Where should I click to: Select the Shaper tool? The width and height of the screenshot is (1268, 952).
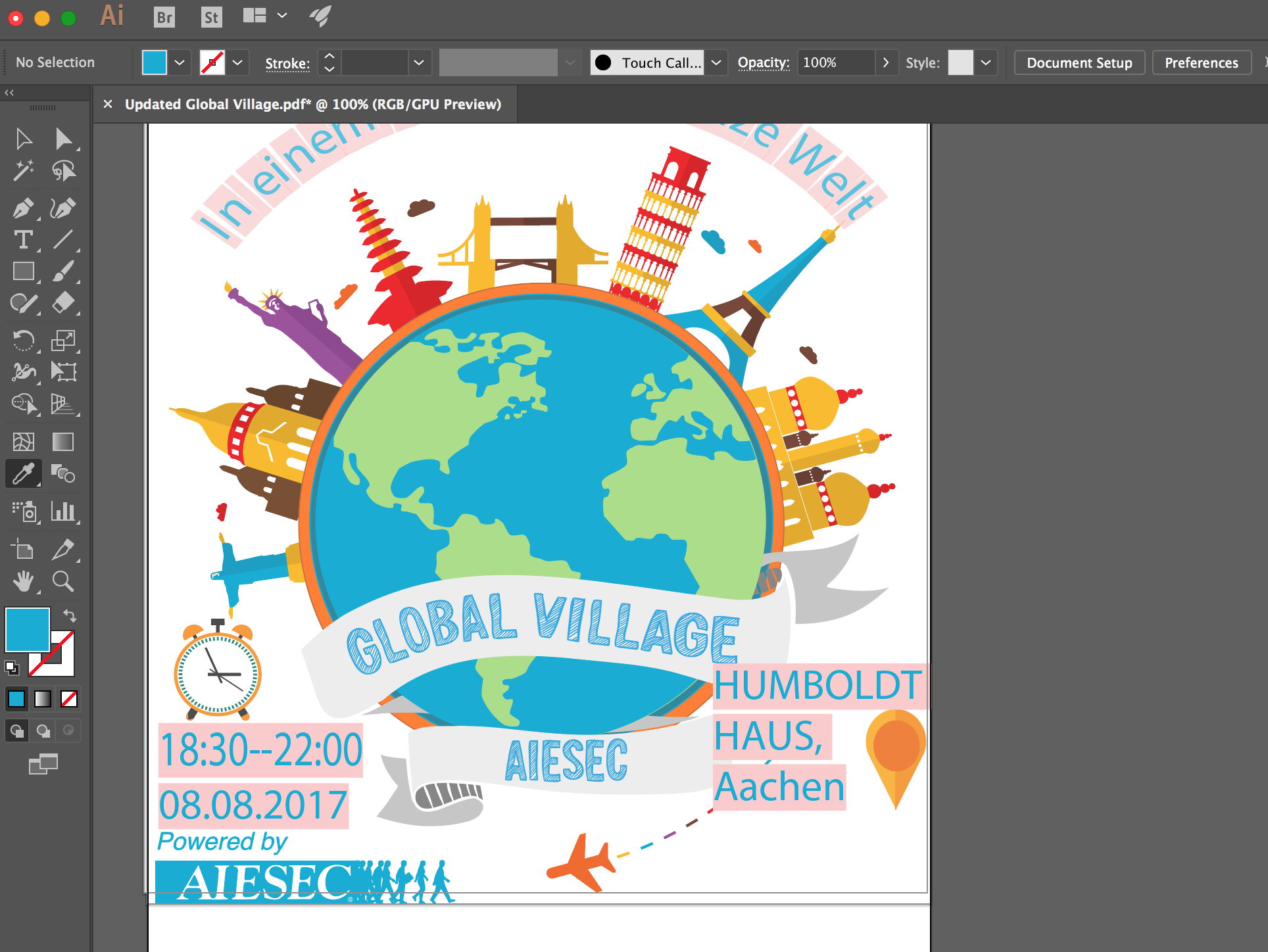[24, 303]
